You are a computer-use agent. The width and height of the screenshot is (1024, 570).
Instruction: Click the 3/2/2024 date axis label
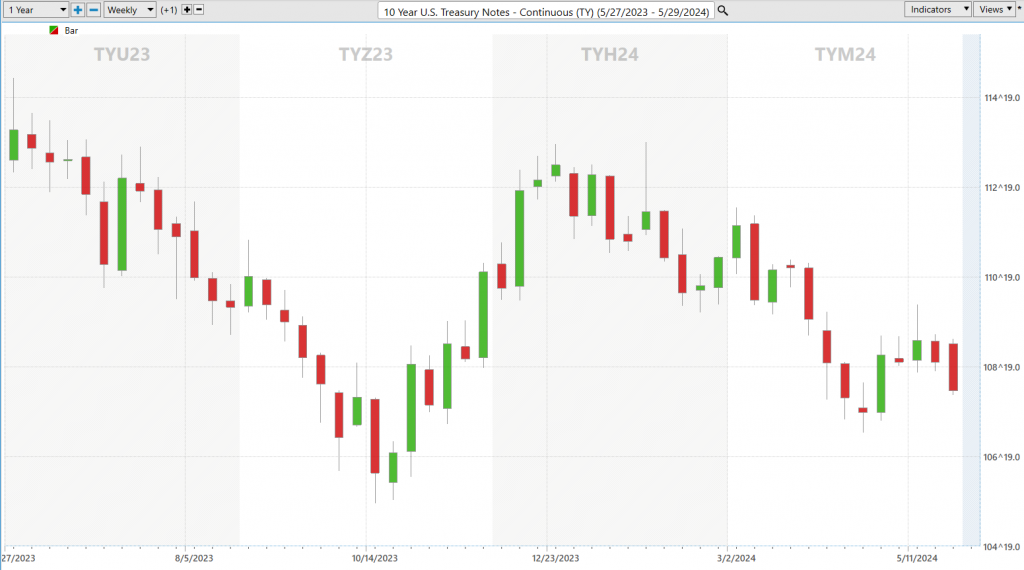[x=736, y=558]
